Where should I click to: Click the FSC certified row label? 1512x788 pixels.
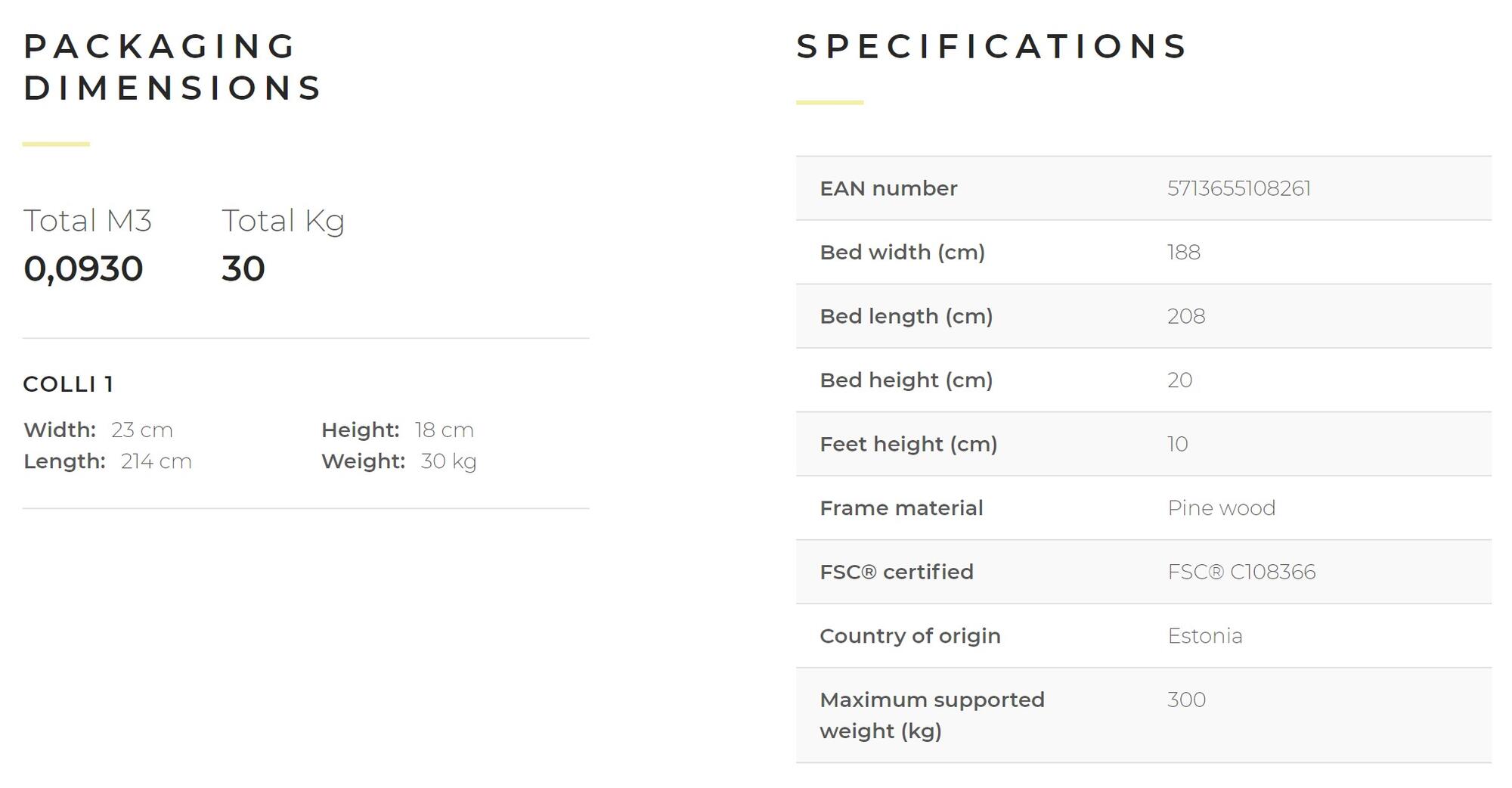coord(896,572)
